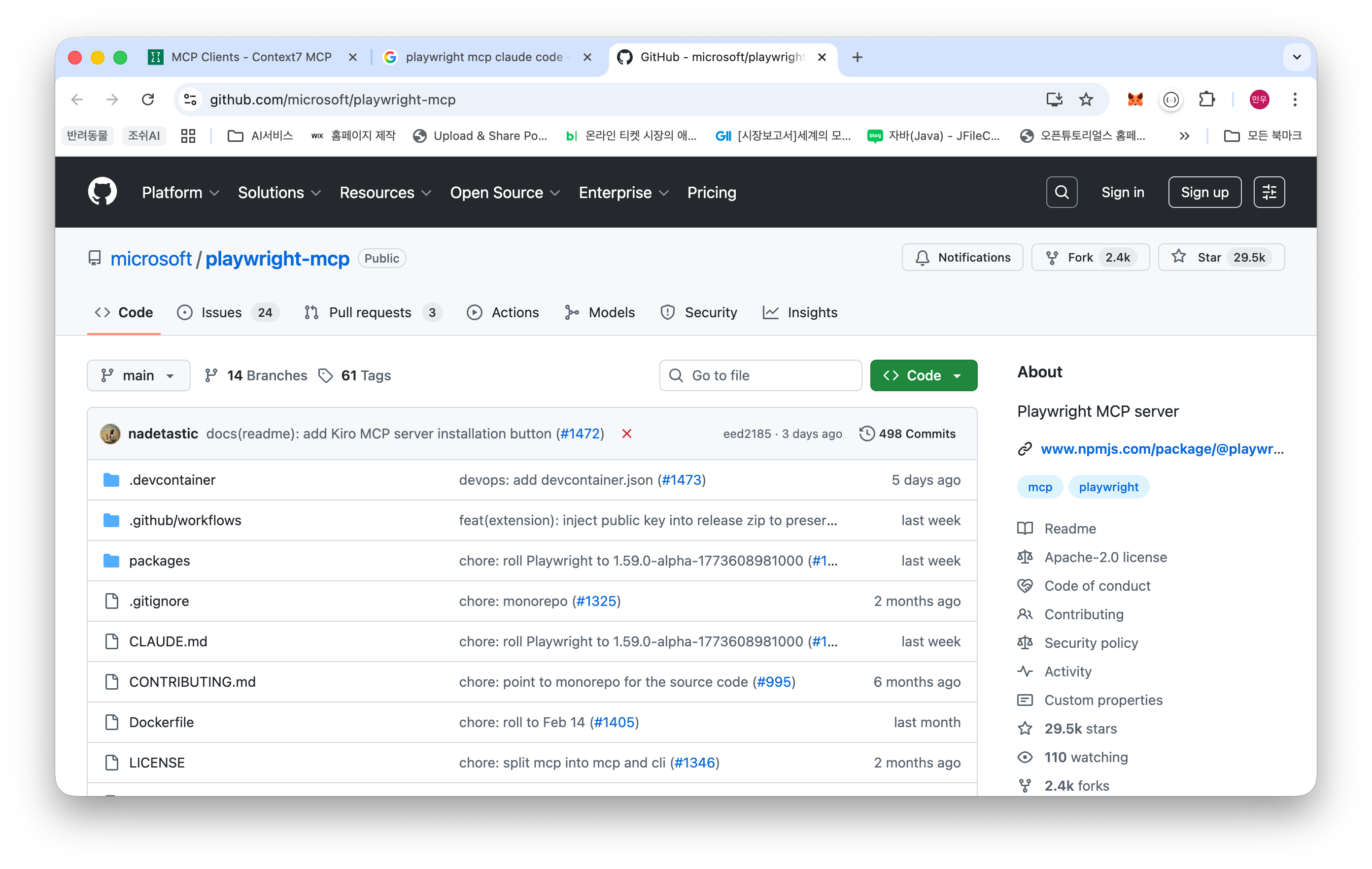Screen dimensions: 1372x869
Task: Open the green Code clone dropdown
Action: point(923,375)
